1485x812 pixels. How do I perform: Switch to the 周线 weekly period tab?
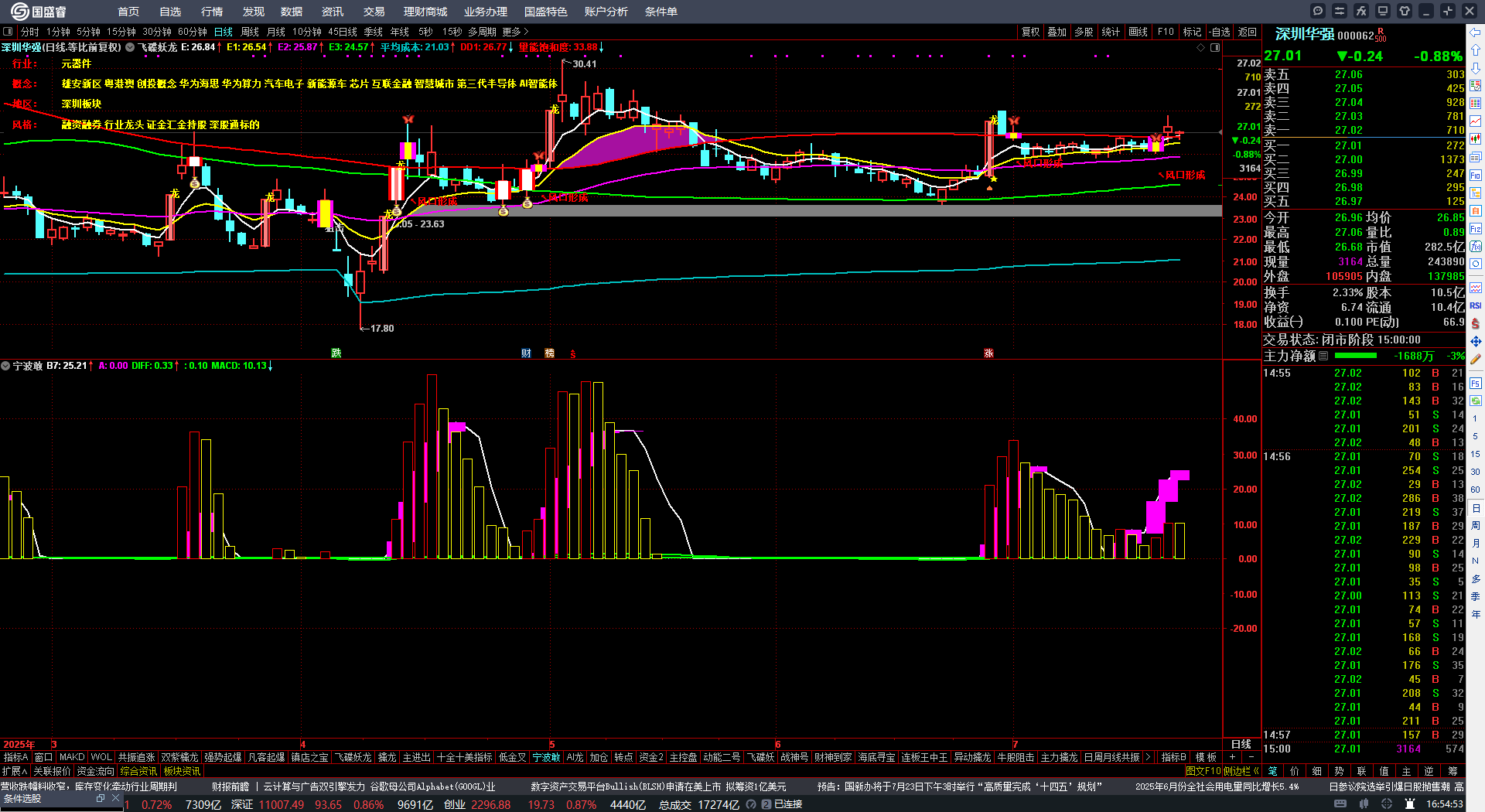click(250, 32)
